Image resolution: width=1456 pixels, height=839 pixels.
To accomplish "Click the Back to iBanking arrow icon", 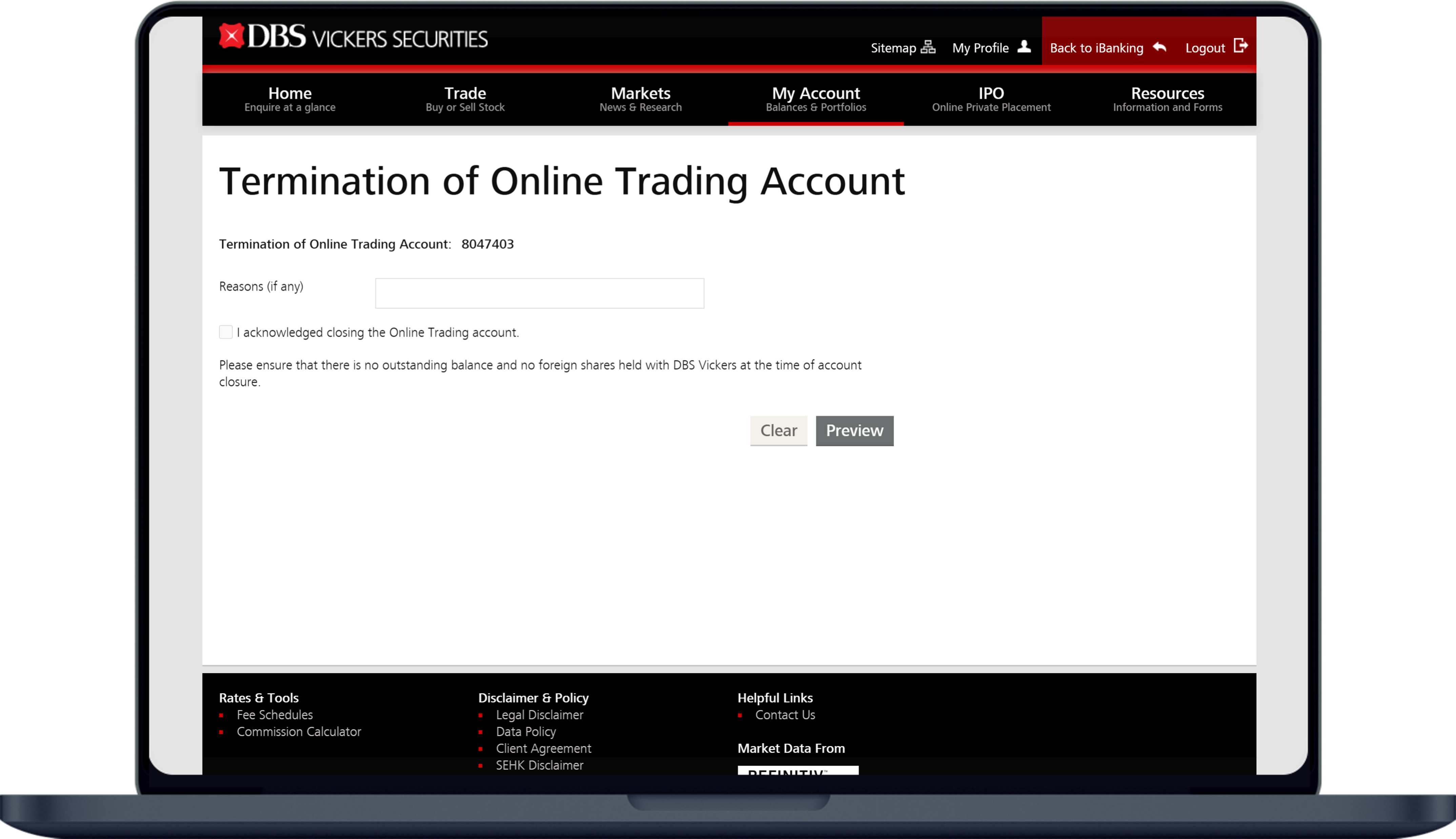I will coord(1160,48).
